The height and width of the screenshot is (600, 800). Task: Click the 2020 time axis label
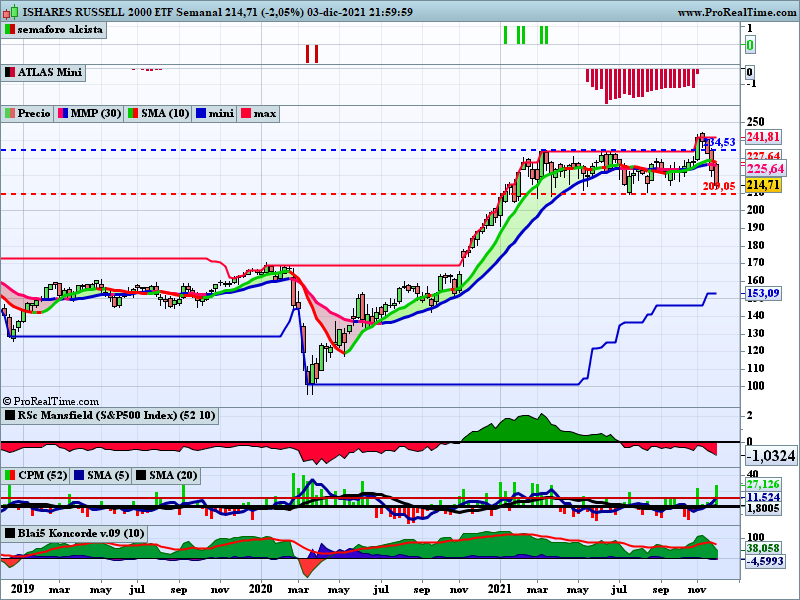[261, 588]
